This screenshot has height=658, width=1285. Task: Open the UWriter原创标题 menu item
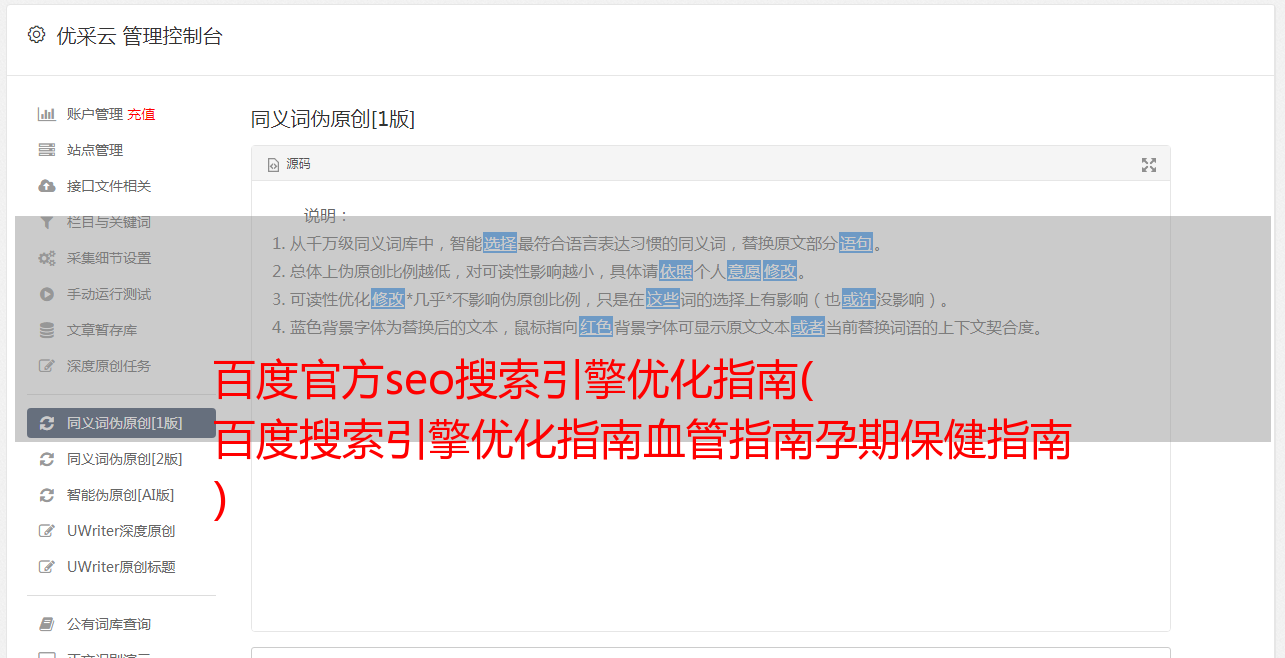click(x=121, y=567)
